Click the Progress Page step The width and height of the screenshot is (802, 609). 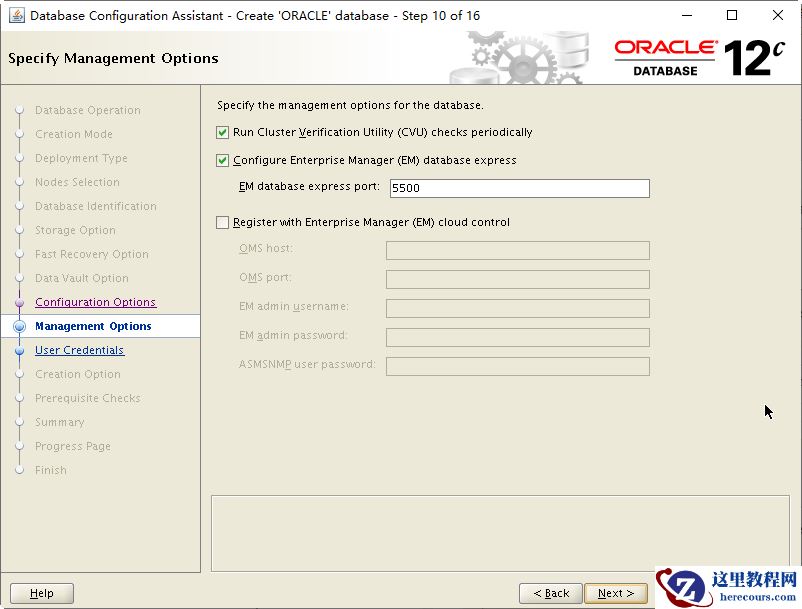[73, 446]
